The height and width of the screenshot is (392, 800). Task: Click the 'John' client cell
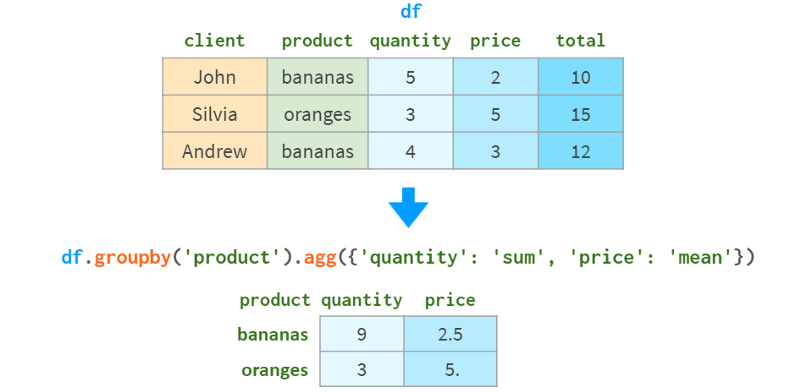[215, 77]
